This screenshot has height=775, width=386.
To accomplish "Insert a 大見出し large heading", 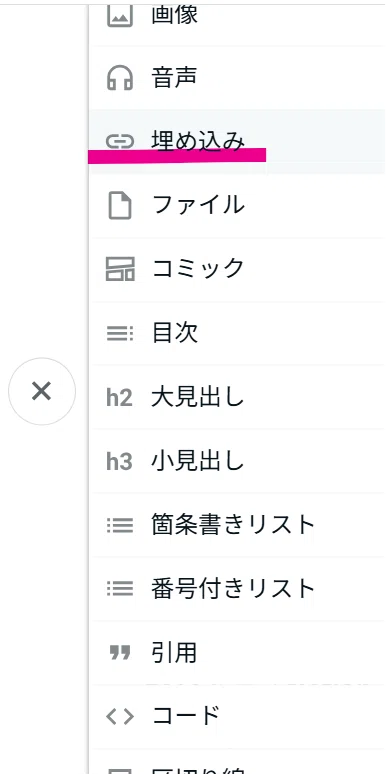I will click(x=237, y=397).
